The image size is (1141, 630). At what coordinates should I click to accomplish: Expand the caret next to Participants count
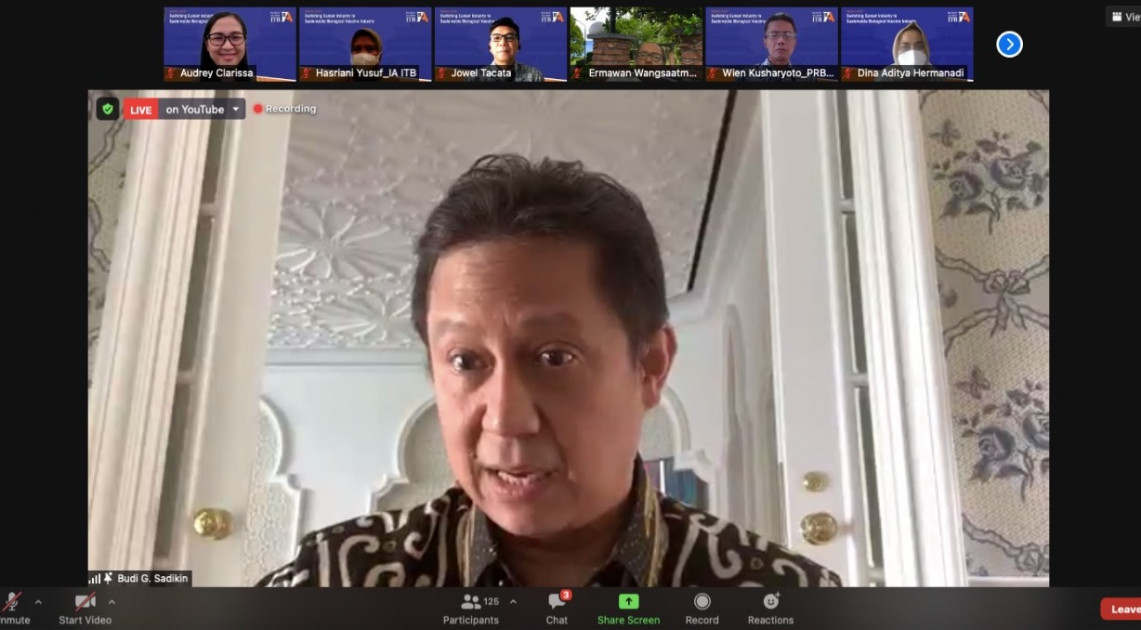click(513, 602)
